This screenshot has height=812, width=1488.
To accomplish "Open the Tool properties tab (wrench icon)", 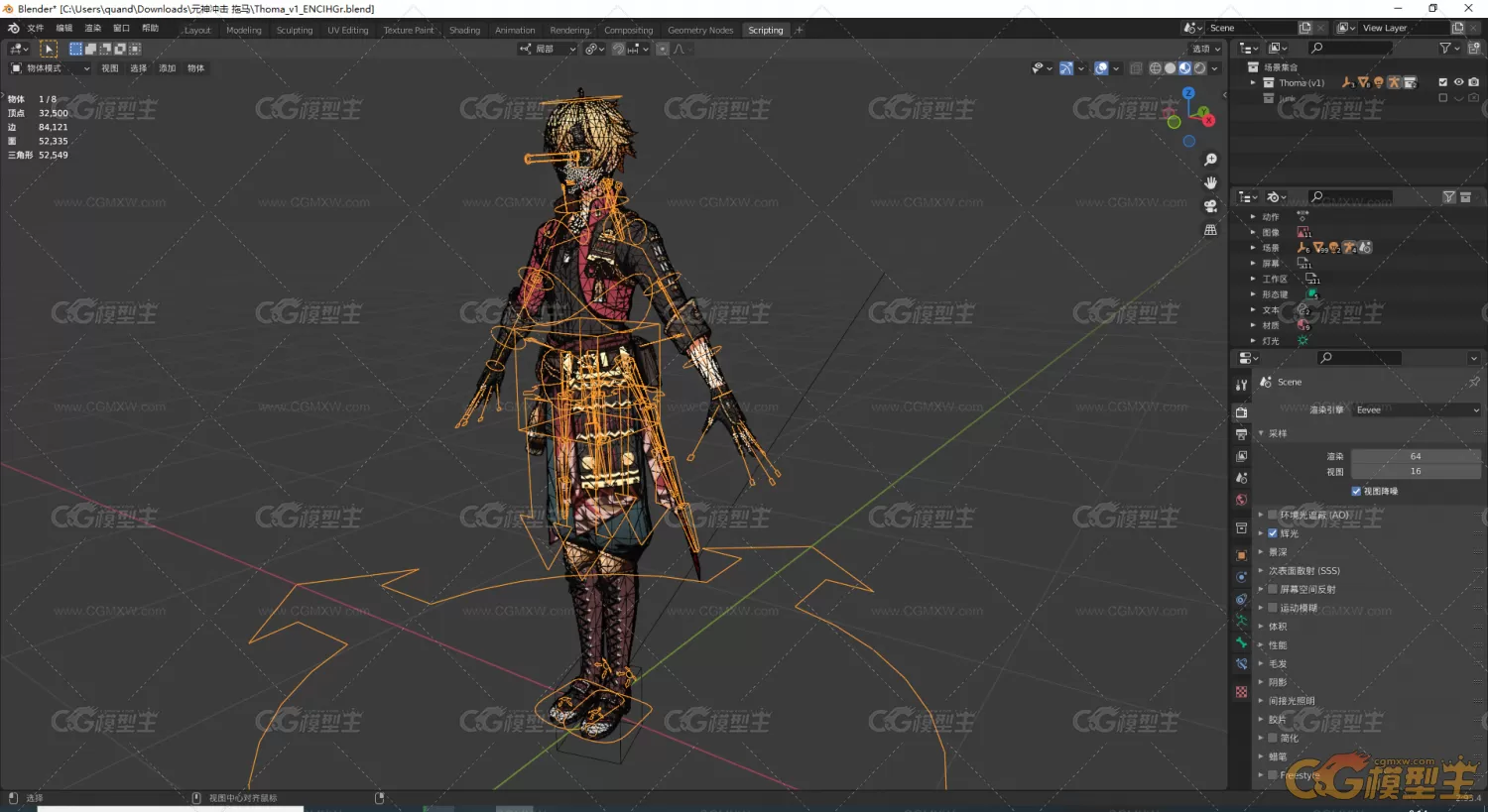I will [1241, 385].
